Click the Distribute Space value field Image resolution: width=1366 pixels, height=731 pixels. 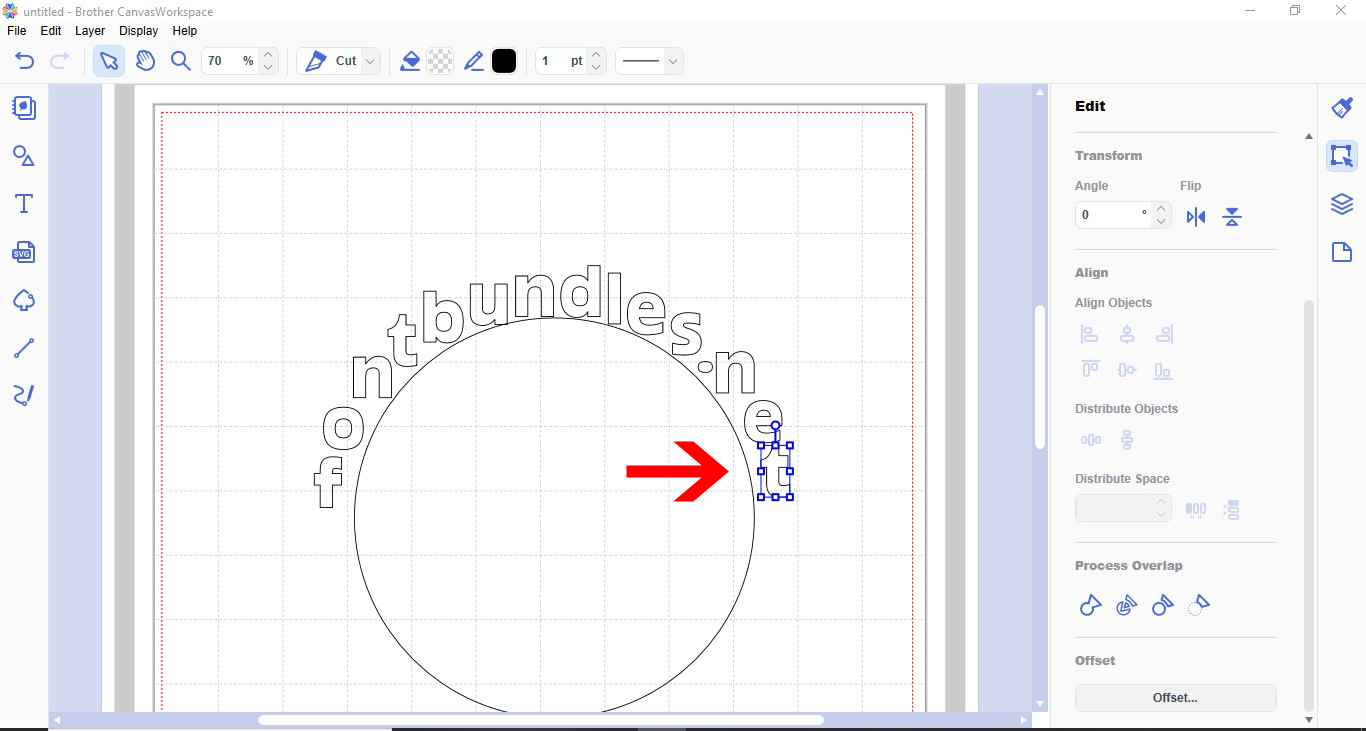(1113, 509)
